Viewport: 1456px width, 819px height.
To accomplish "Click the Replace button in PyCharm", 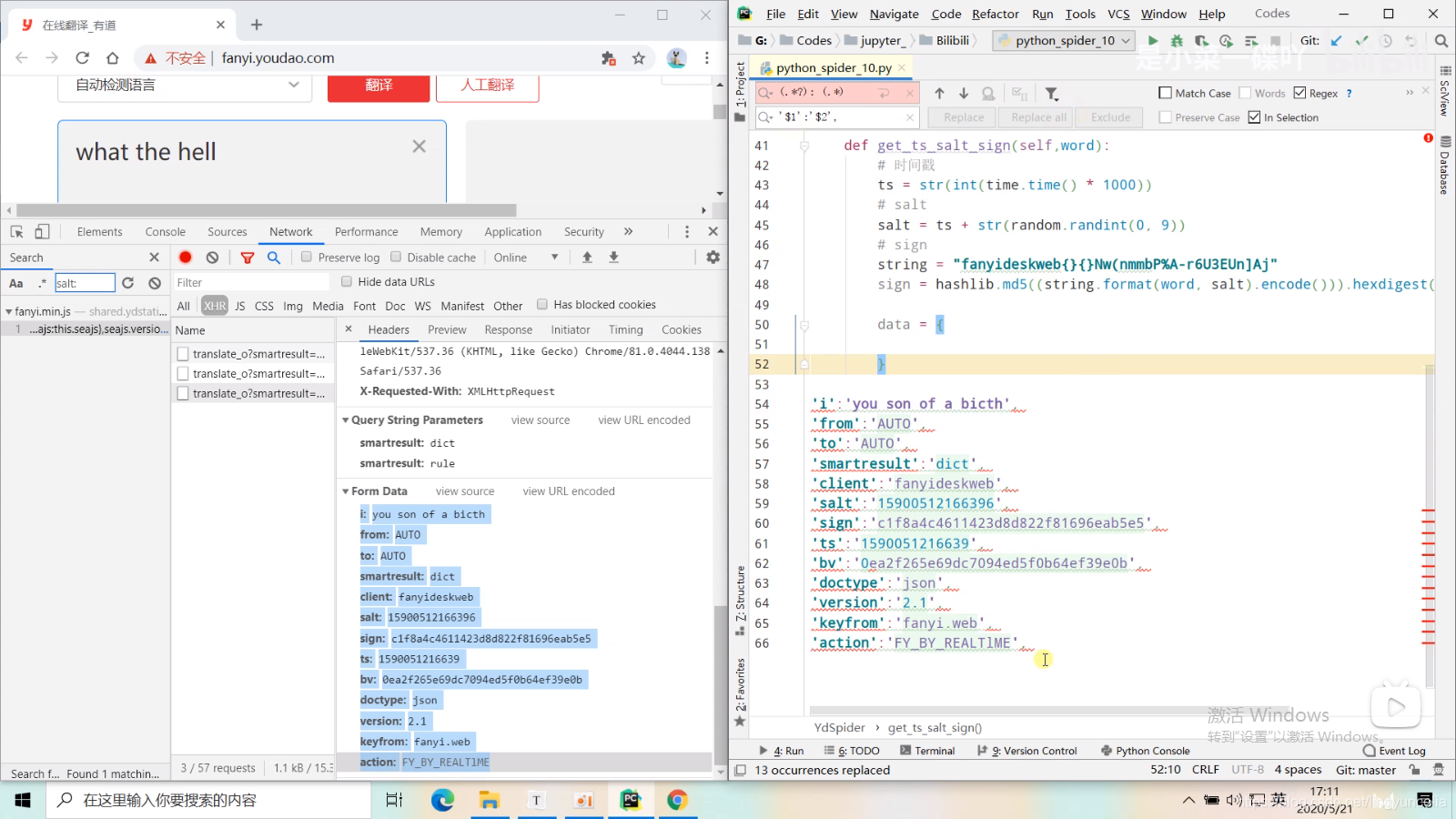I will [x=964, y=117].
